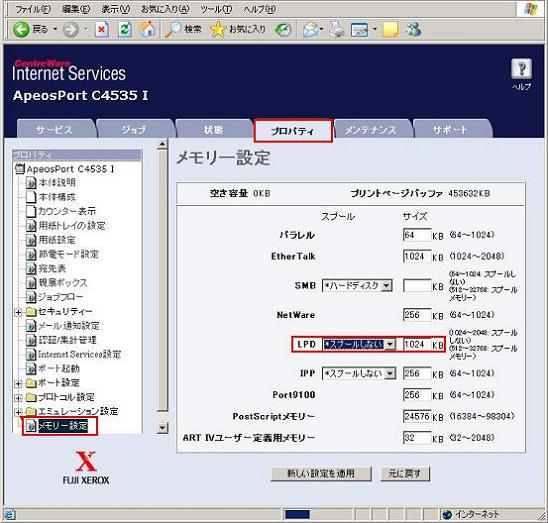Click the Print icon in browser toolbar
Screen dimensions: 548x523
(x=337, y=30)
